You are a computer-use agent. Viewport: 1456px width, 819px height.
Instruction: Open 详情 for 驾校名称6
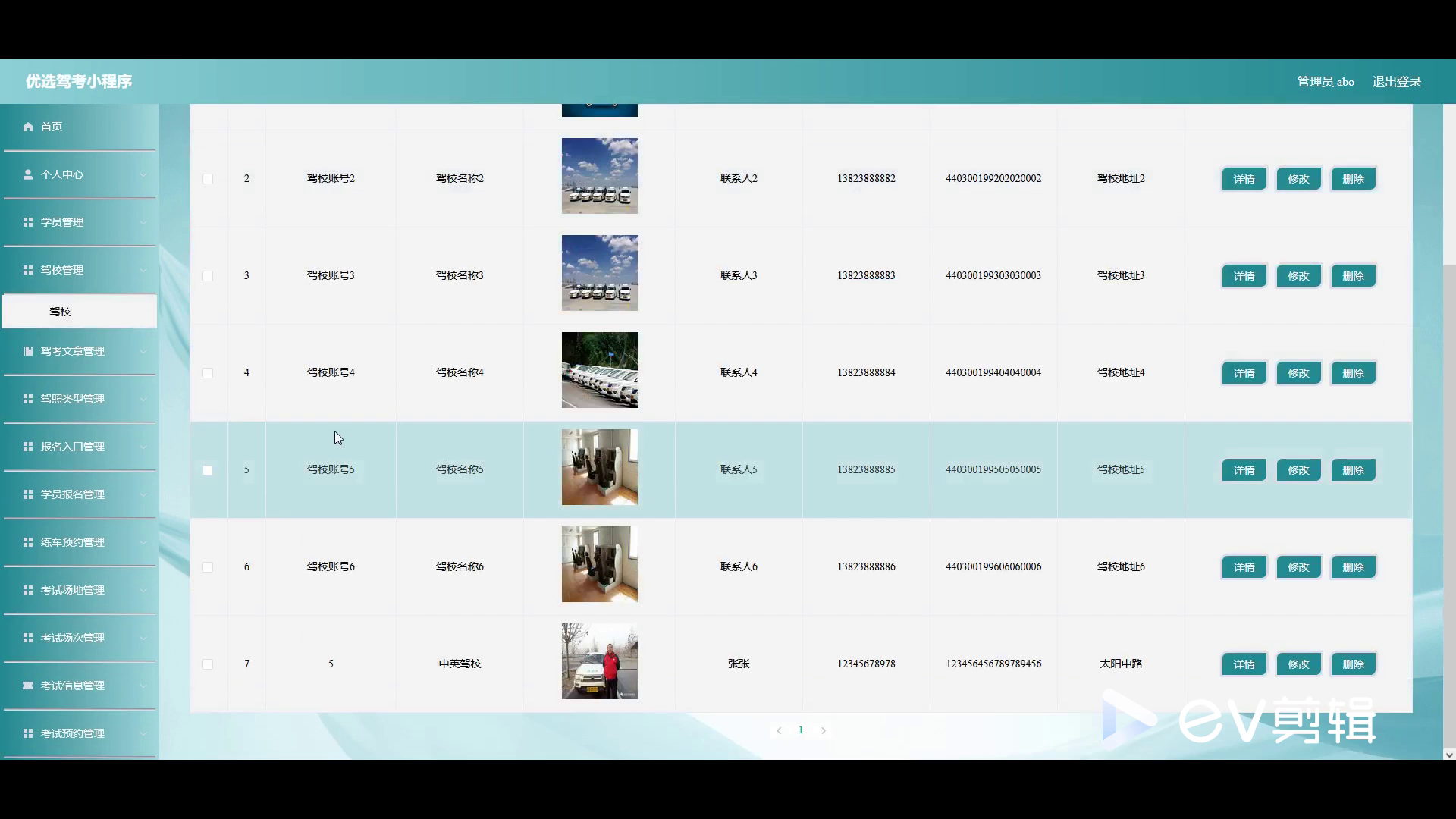pos(1244,567)
